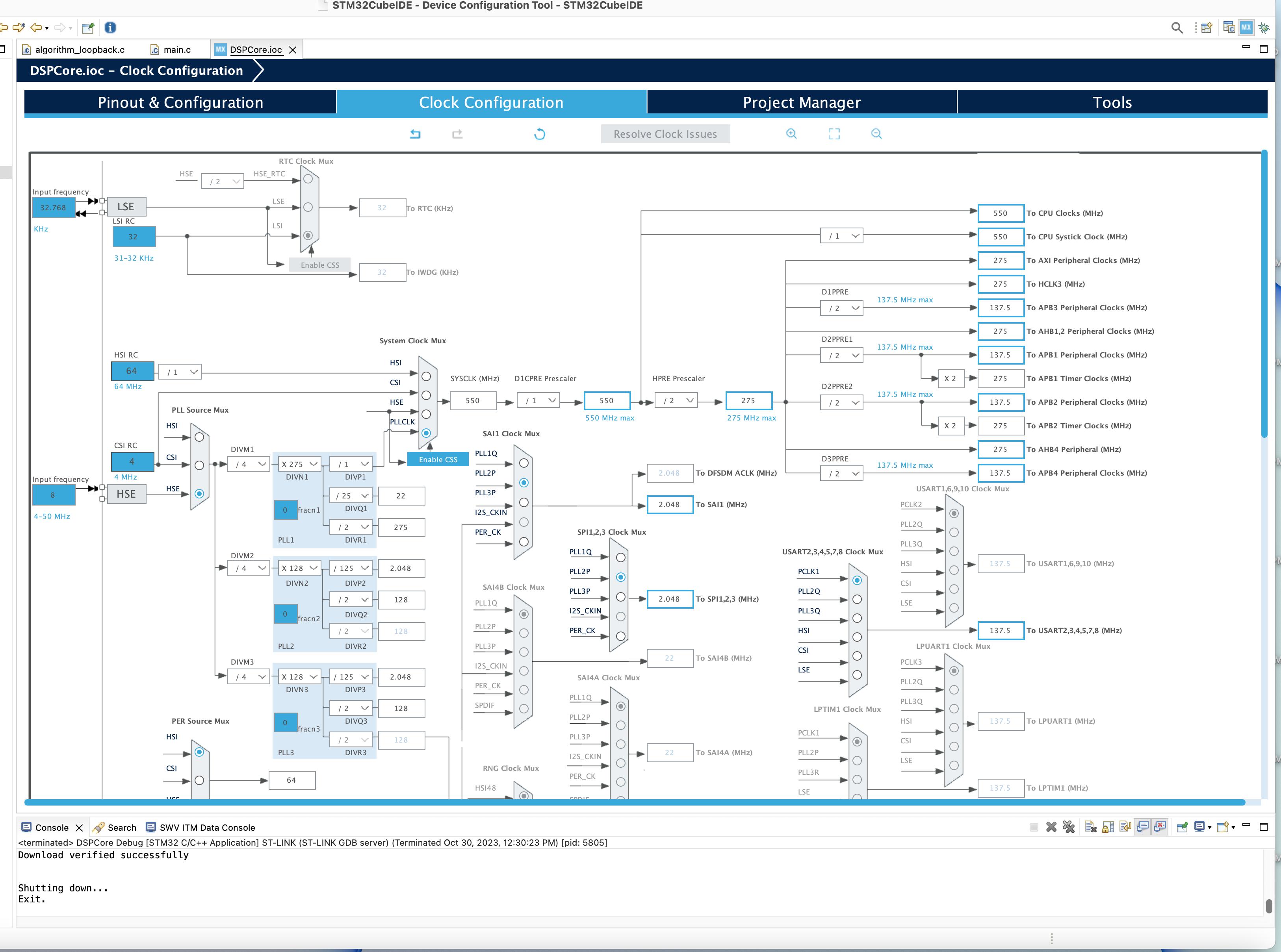Click the Resolve Clock Issues button
Screen dimensions: 1281x952
[665, 134]
